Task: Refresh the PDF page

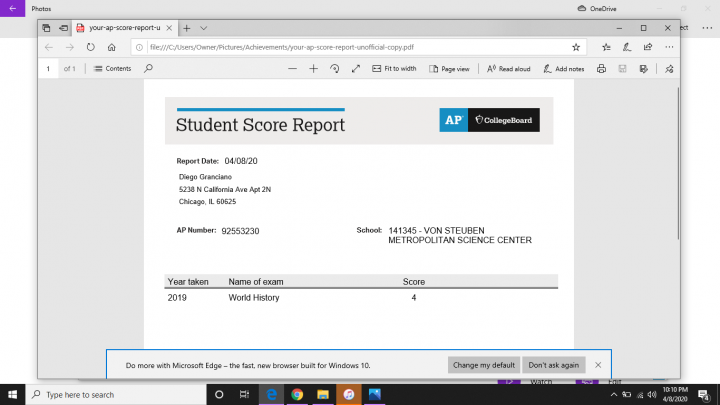Action: [x=90, y=47]
